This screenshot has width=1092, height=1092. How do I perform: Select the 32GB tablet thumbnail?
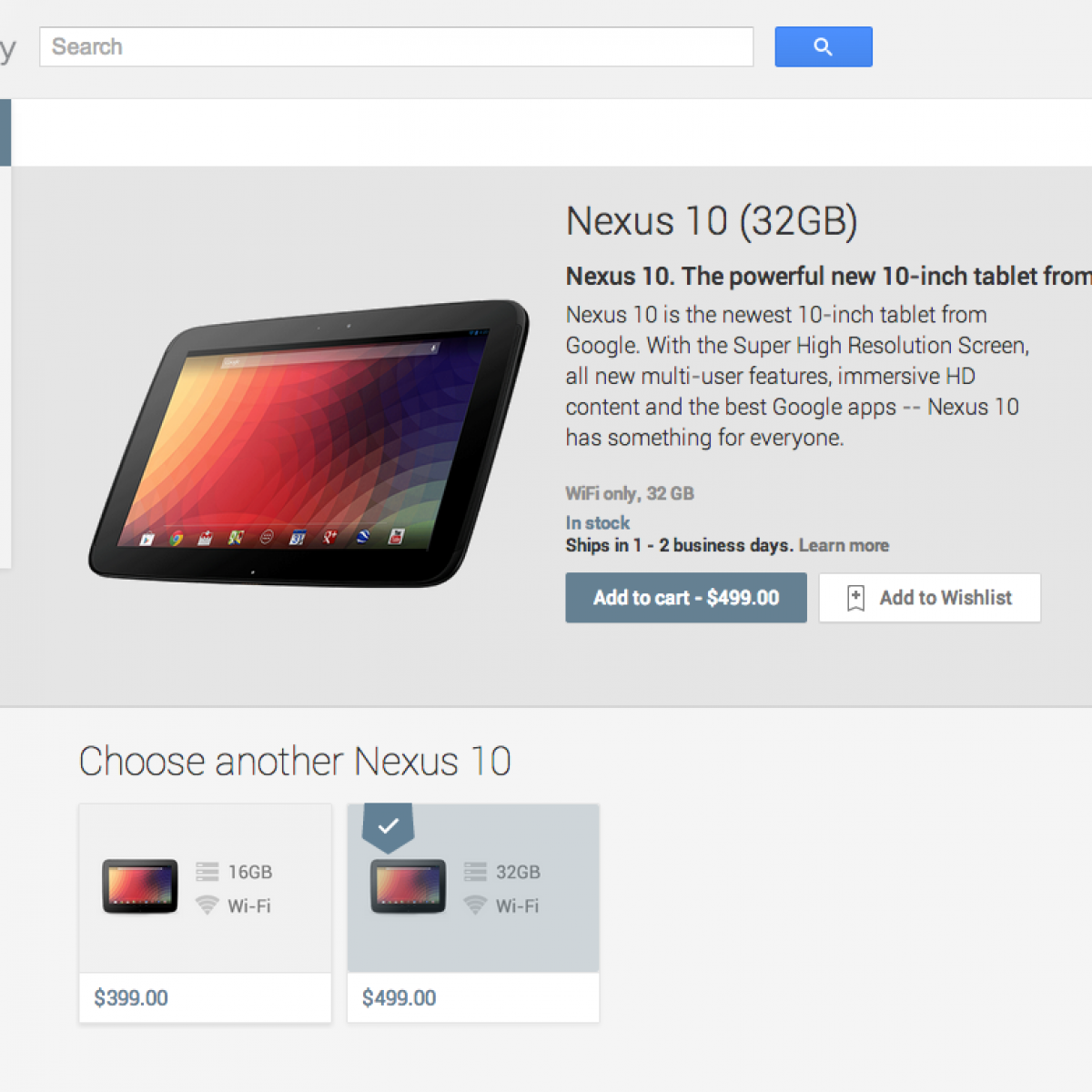(409, 886)
